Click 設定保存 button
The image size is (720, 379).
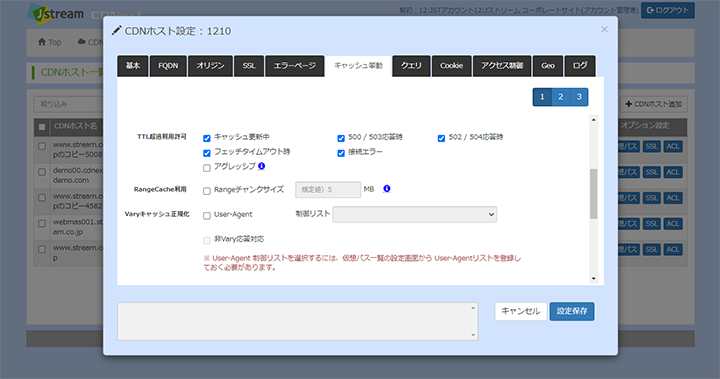click(x=572, y=311)
